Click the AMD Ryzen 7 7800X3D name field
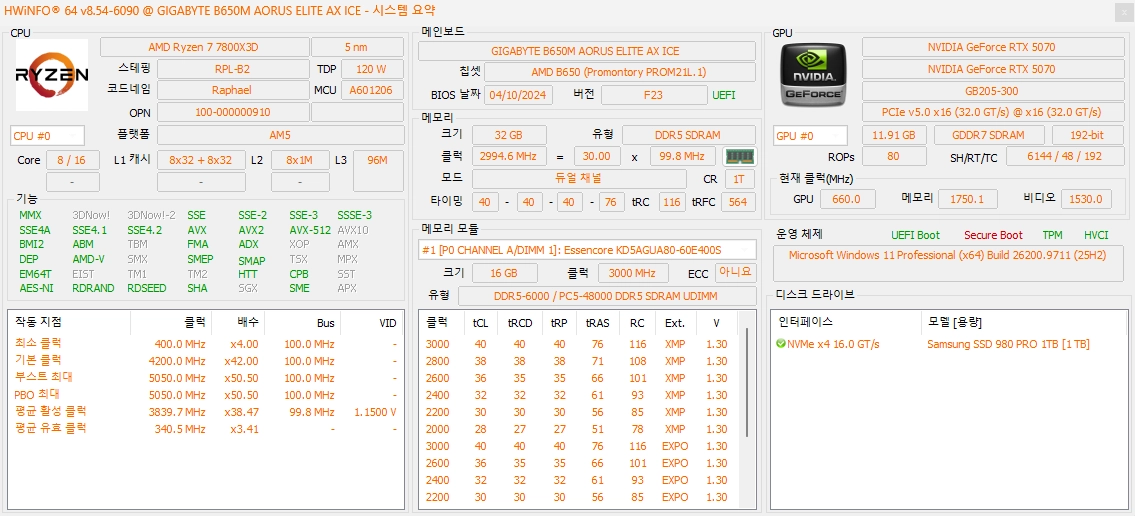Viewport: 1135px width, 516px height. (x=203, y=47)
